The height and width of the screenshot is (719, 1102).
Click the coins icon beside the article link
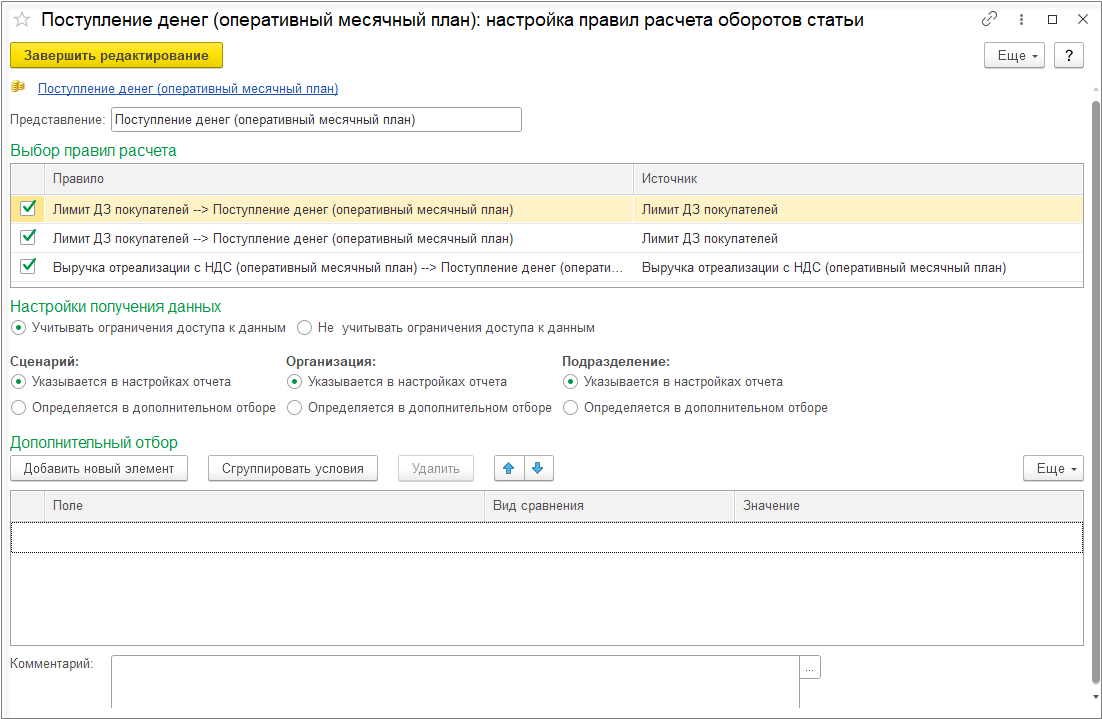(18, 88)
